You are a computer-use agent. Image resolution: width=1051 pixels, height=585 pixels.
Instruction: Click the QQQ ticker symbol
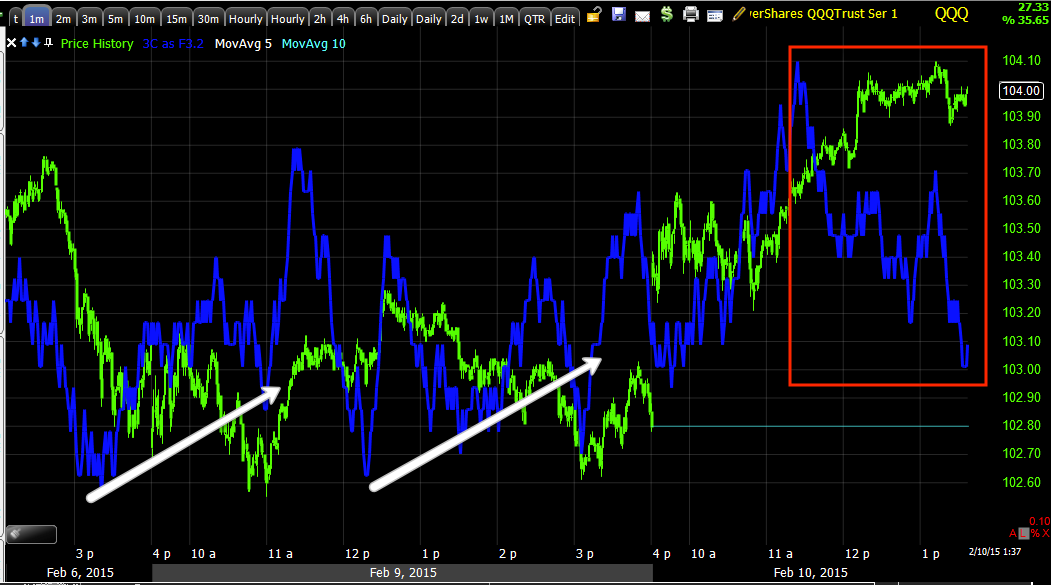(x=951, y=13)
